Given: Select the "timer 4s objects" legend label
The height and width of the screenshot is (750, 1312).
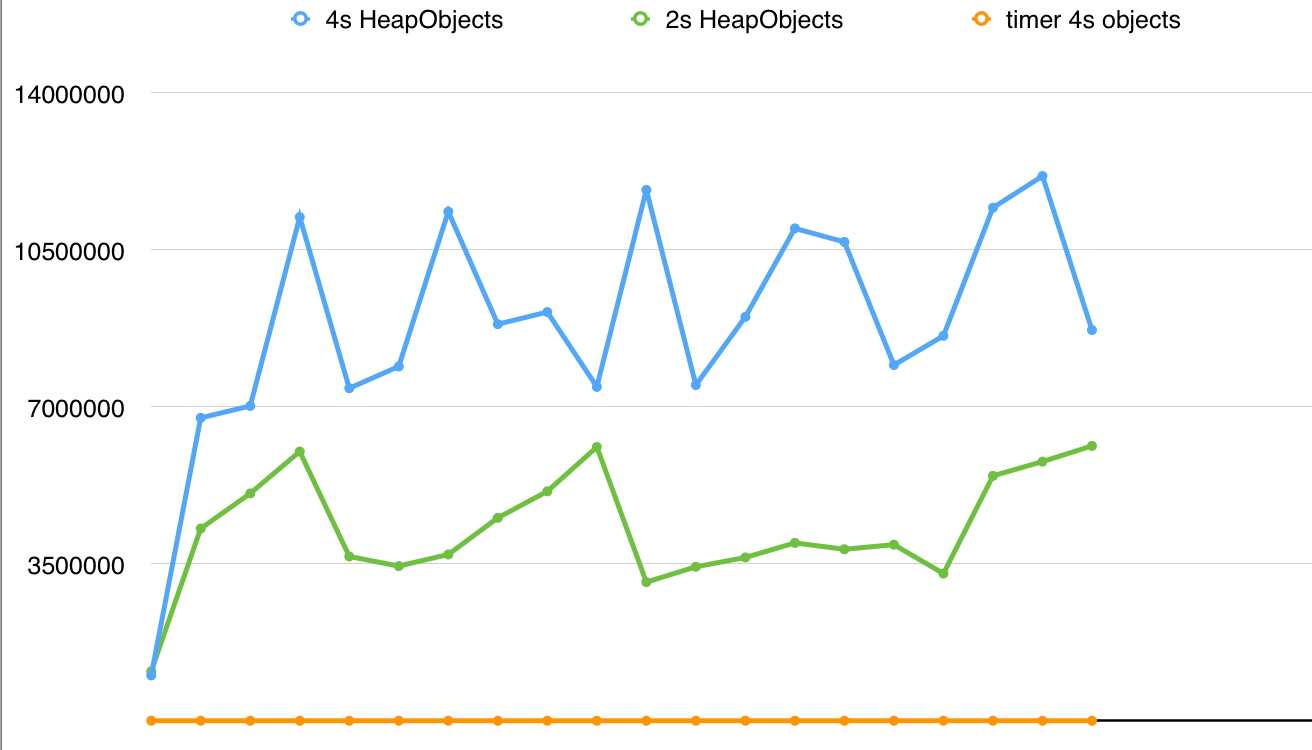Looking at the screenshot, I should 1093,19.
